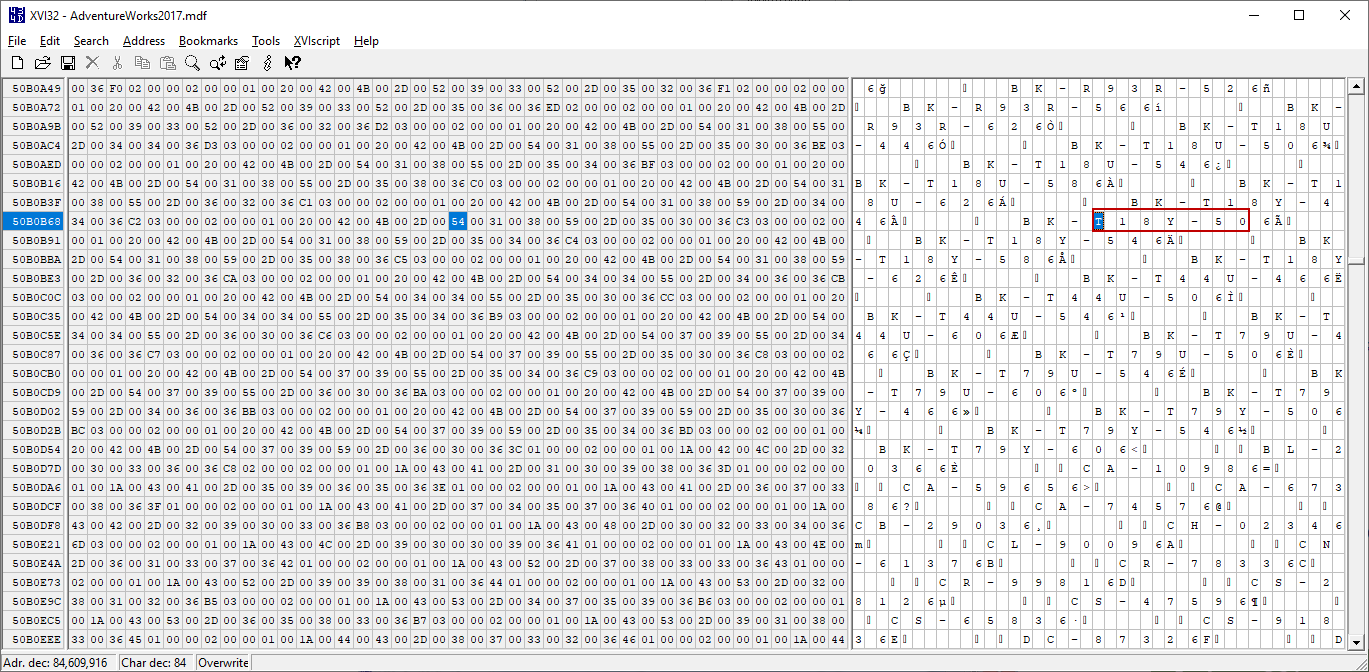Click address row 50B0D54
The image size is (1369, 672).
(x=35, y=450)
